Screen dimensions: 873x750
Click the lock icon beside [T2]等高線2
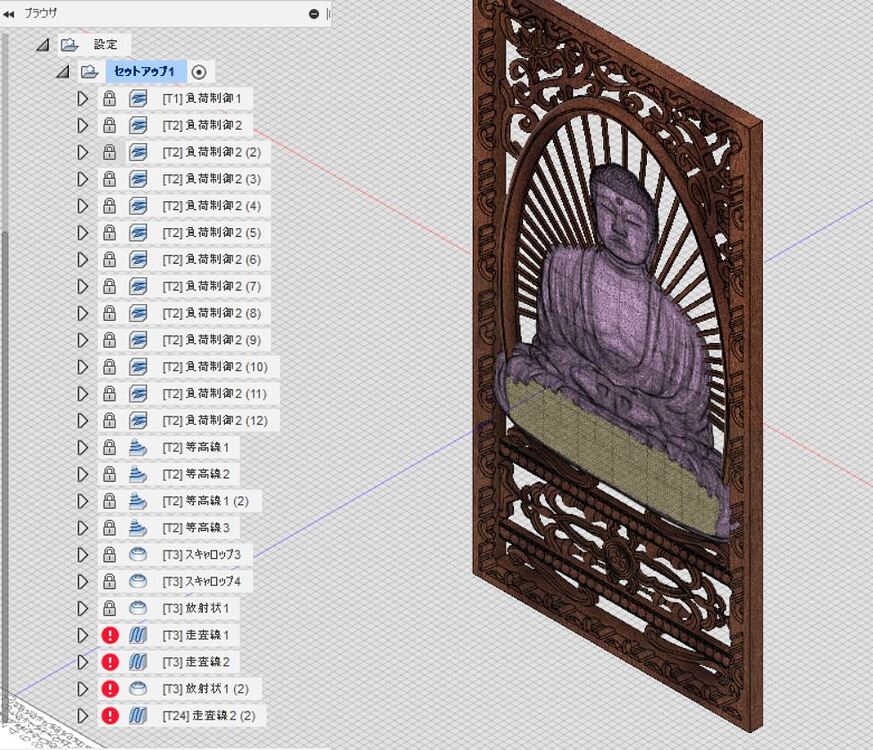tap(110, 474)
